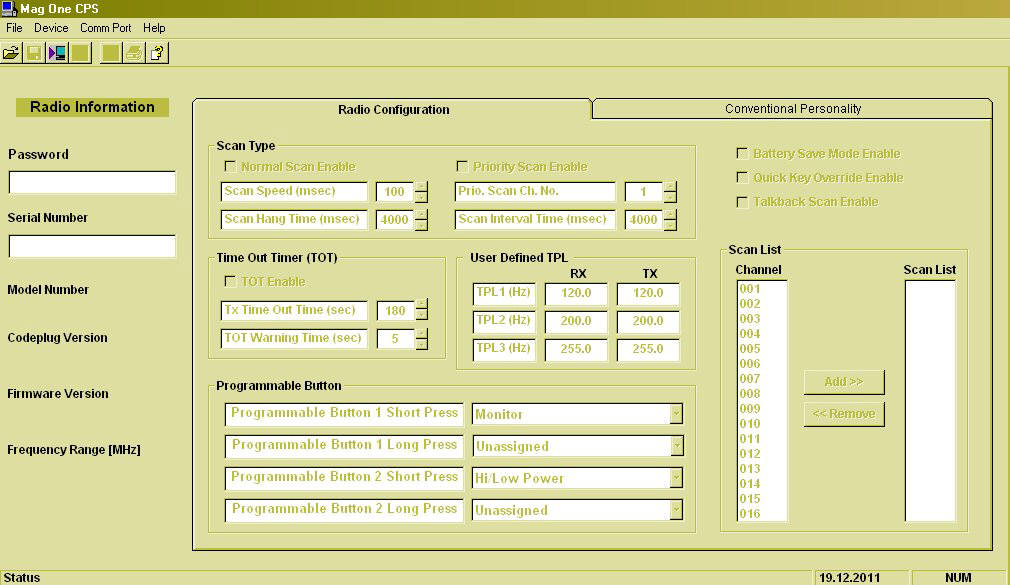This screenshot has width=1010, height=585.
Task: Click the TPL3 TX frequency field
Action: tap(648, 349)
